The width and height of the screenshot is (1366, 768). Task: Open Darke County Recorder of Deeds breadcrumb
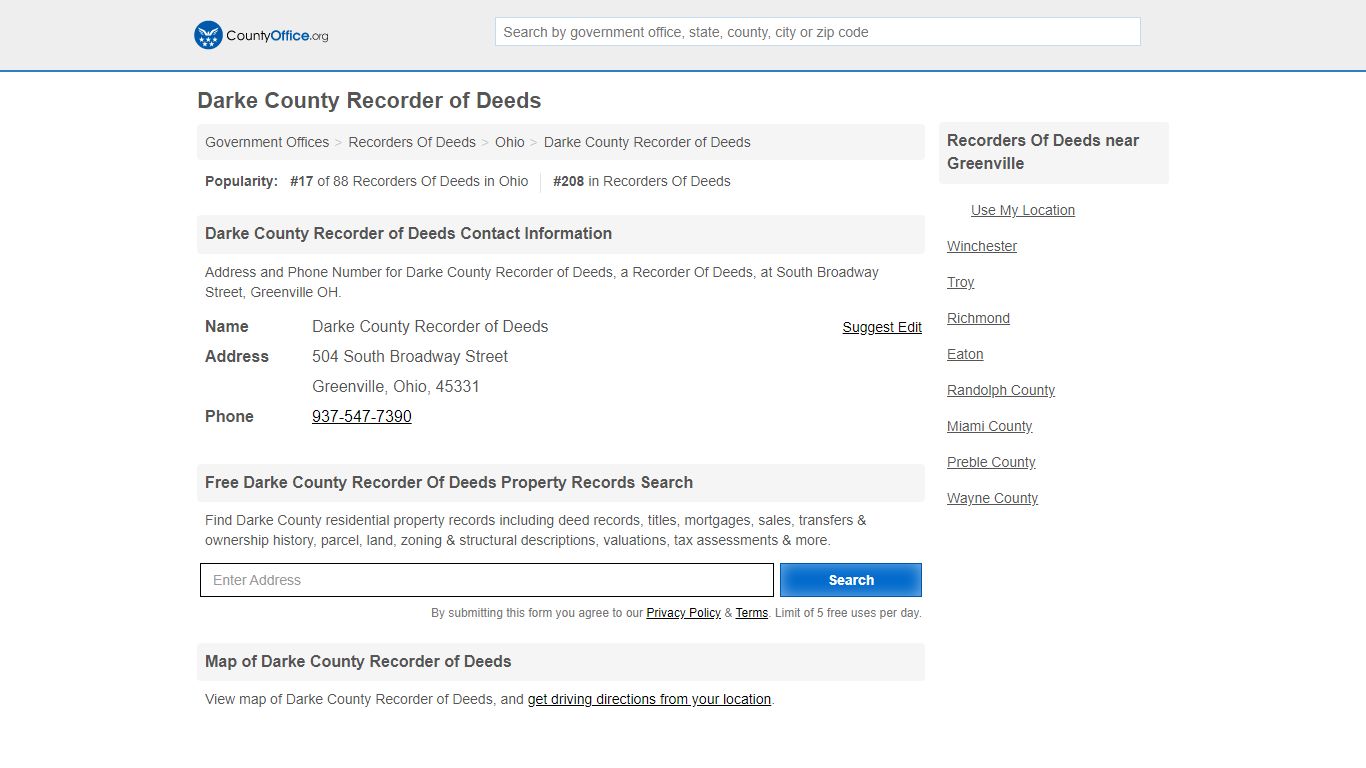point(647,142)
